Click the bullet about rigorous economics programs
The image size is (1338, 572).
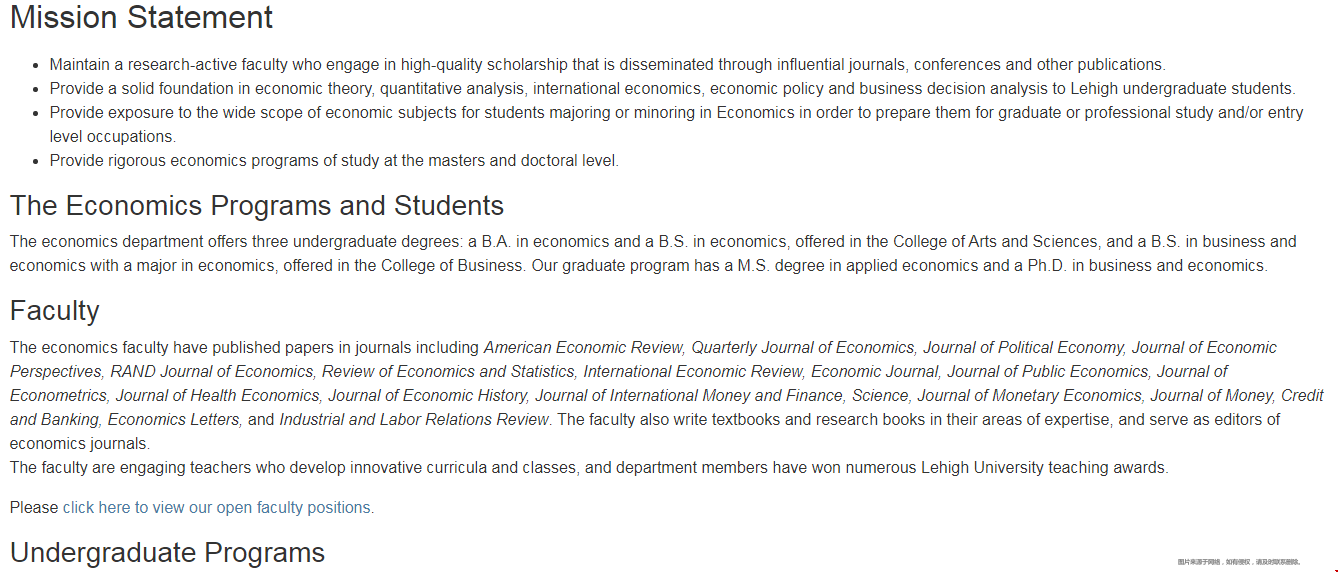[334, 160]
